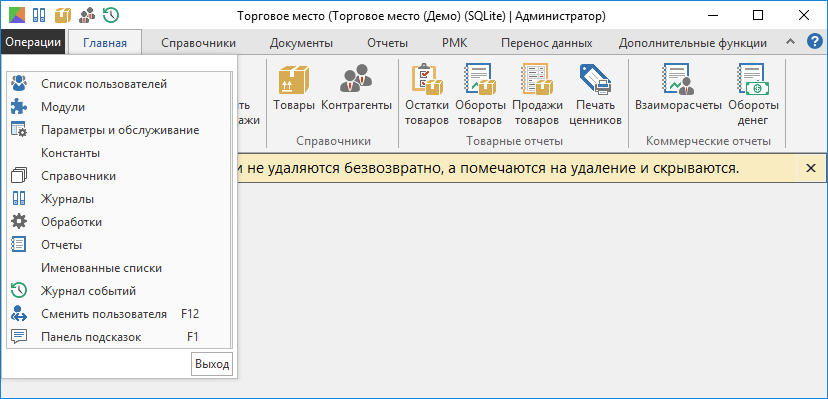The height and width of the screenshot is (399, 828).
Task: Close the yellow hint bar
Action: click(811, 168)
